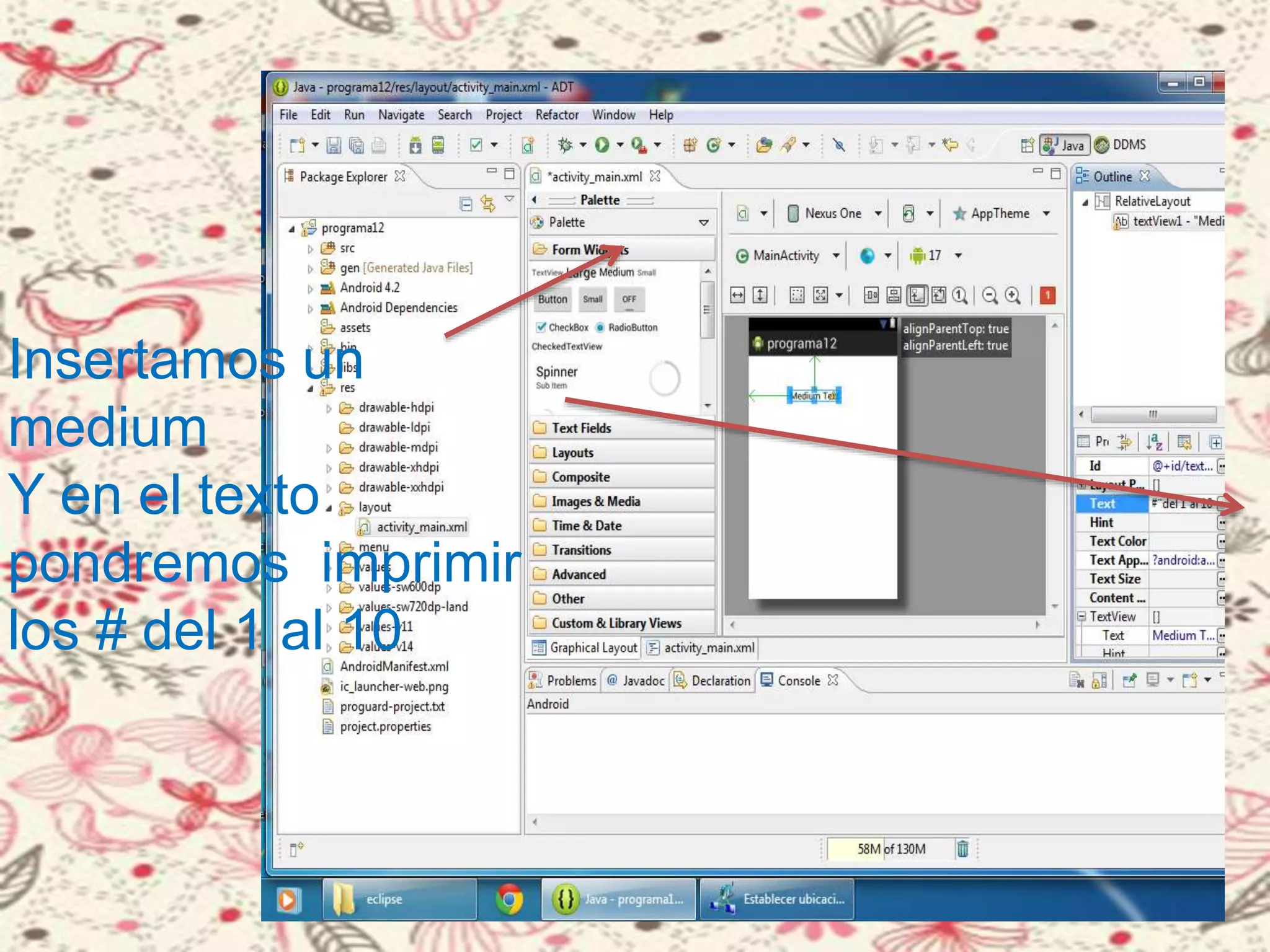The height and width of the screenshot is (952, 1270).
Task: Run garbage collector trash icon
Action: coord(962,848)
